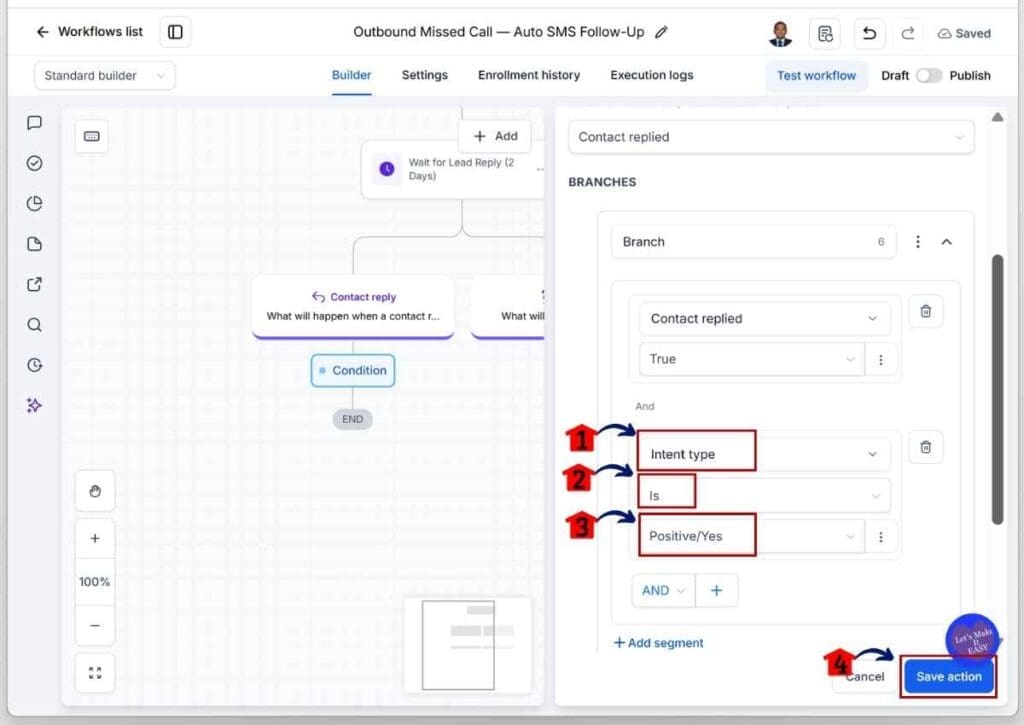Go back to Workflows list
This screenshot has width=1024, height=725.
point(89,31)
